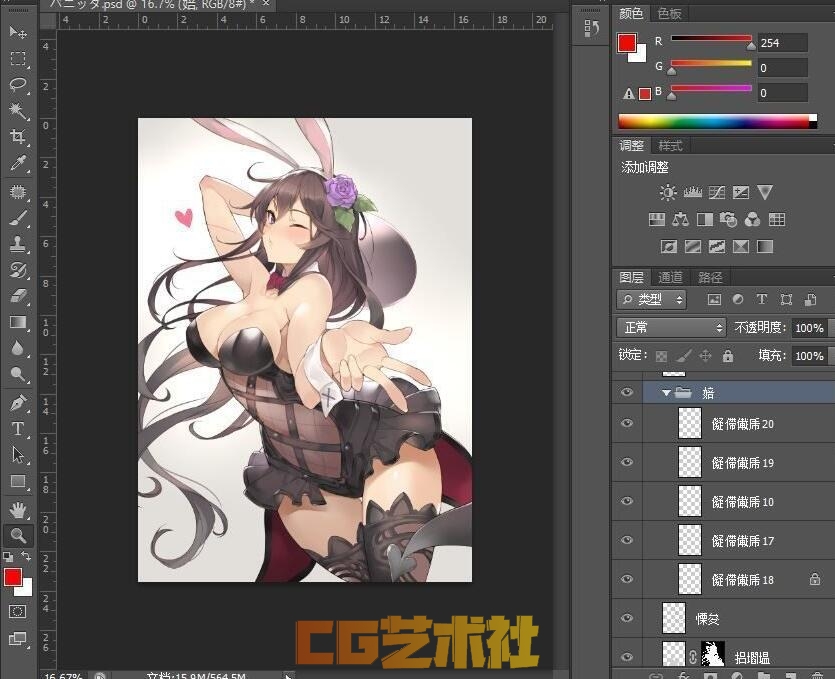Swap foreground and background colors
Viewport: 835px width, 679px height.
[26, 557]
